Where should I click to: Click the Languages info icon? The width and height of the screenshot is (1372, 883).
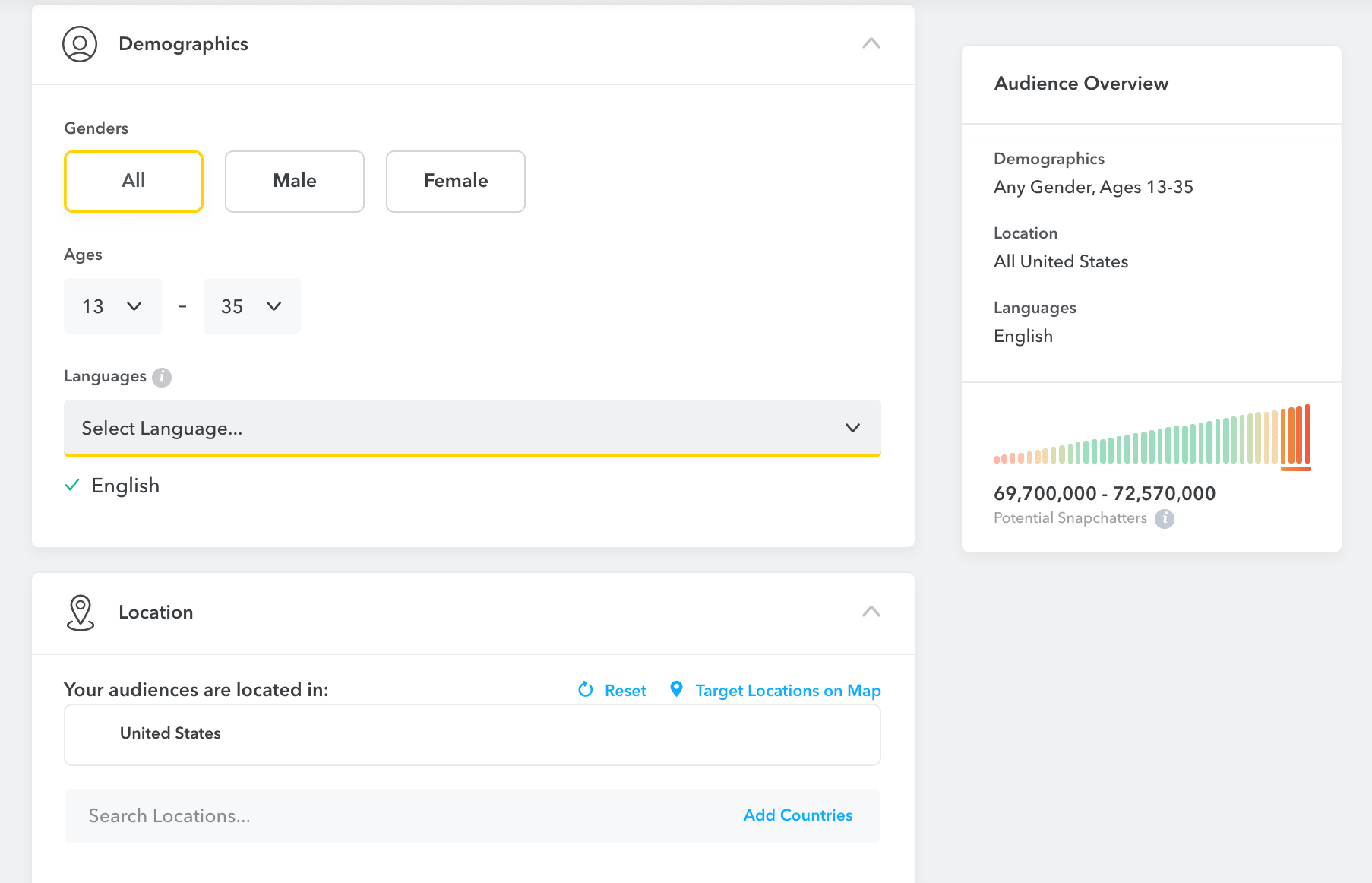click(162, 377)
